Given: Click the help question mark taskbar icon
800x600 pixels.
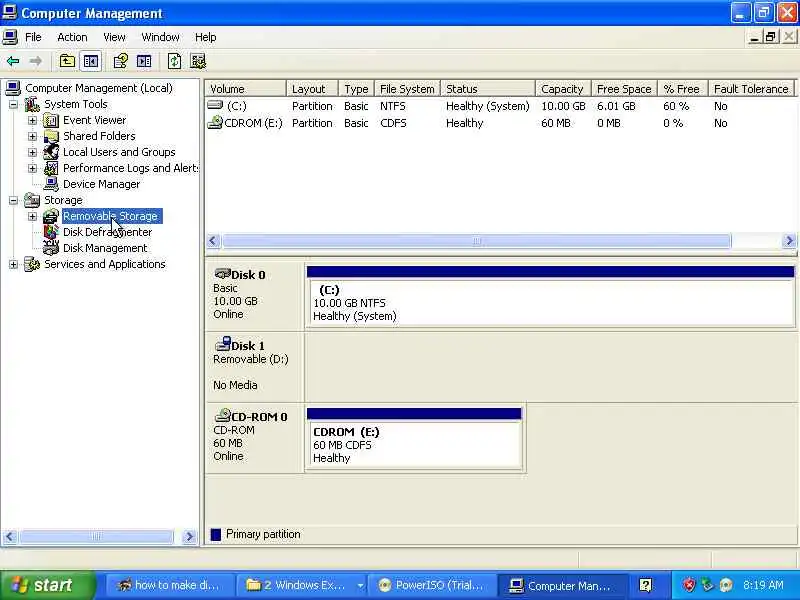Looking at the screenshot, I should [x=645, y=585].
